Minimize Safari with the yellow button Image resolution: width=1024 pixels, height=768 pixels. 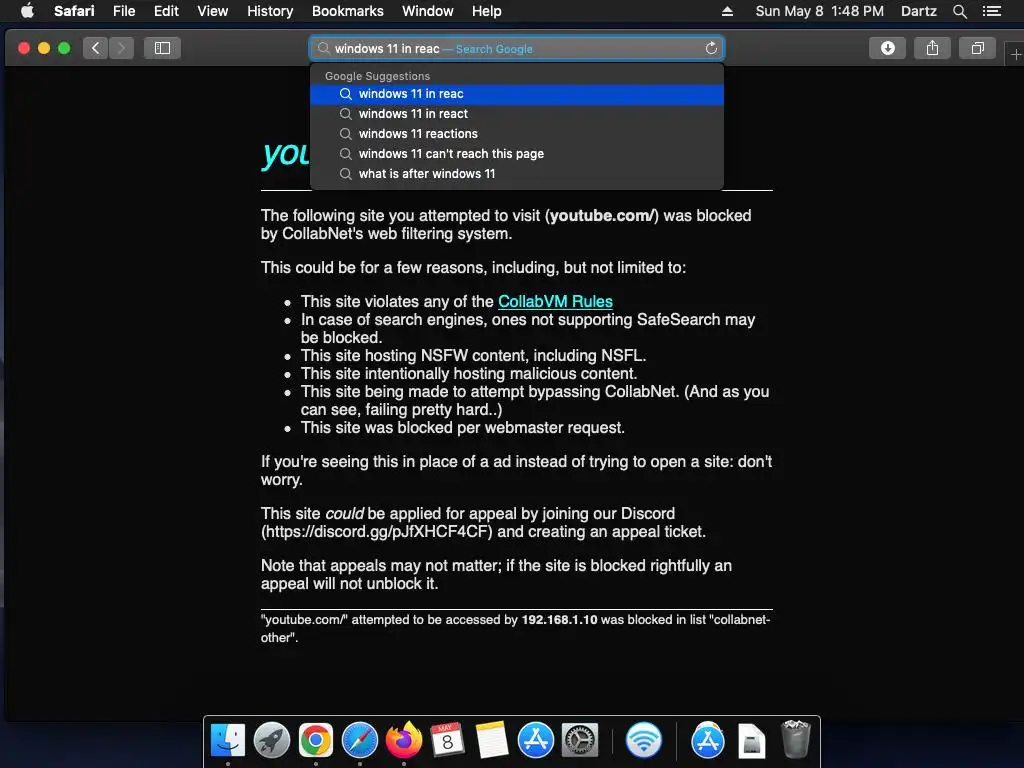pyautogui.click(x=44, y=48)
